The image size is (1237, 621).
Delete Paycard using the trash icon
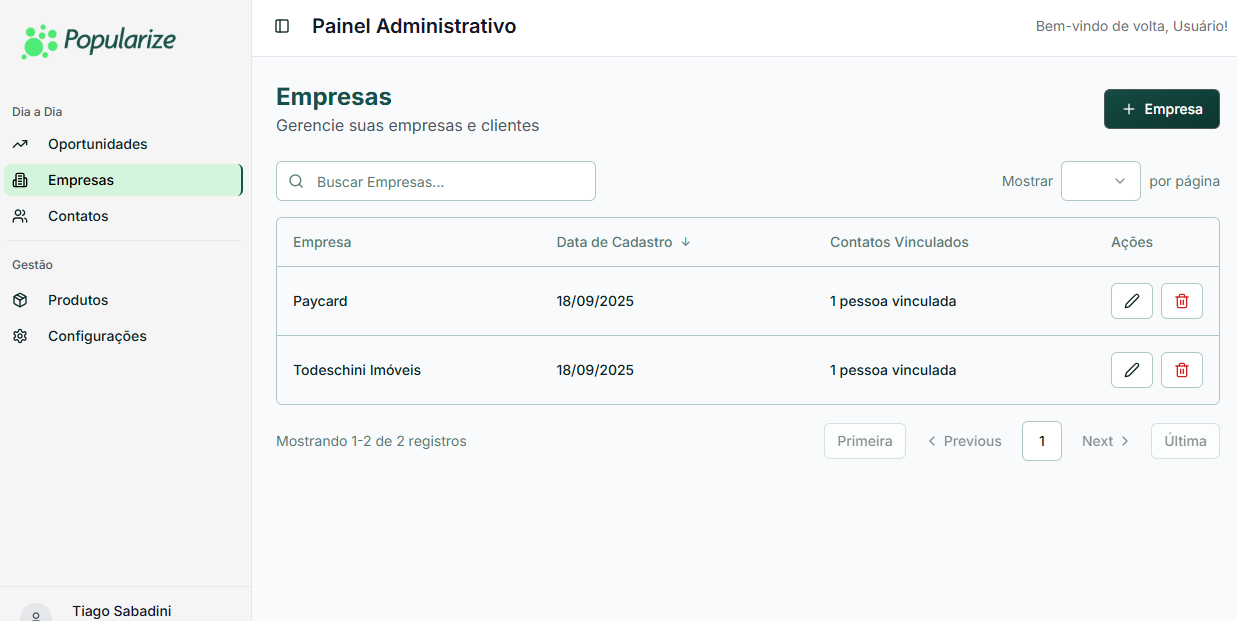click(1182, 301)
